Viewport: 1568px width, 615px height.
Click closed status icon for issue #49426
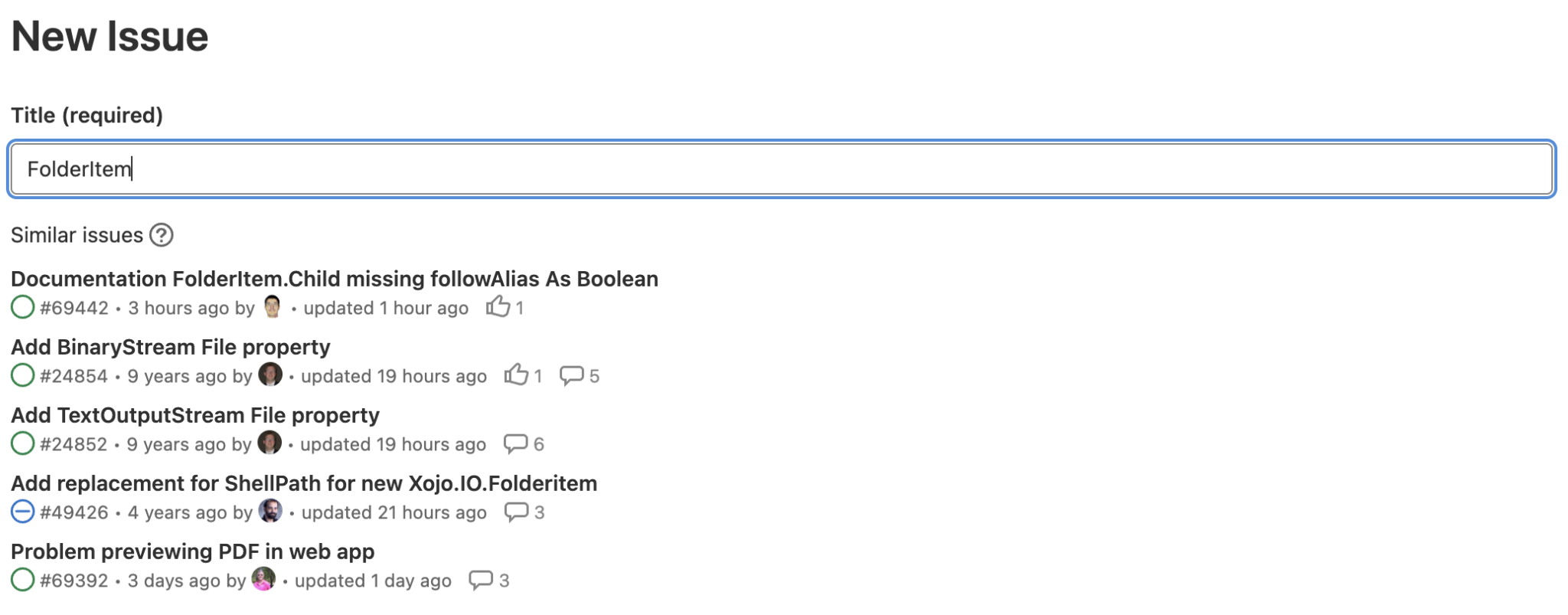pos(23,512)
